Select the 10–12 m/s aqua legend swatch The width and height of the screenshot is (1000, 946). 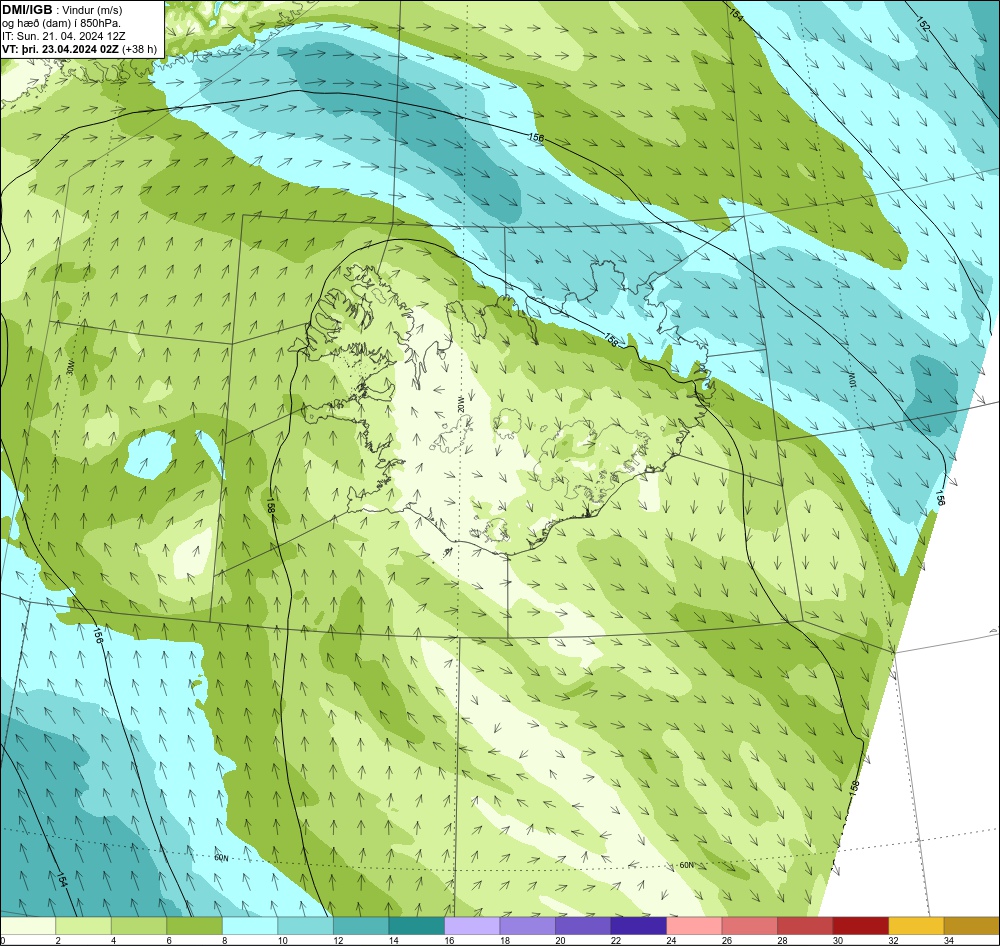[305, 926]
